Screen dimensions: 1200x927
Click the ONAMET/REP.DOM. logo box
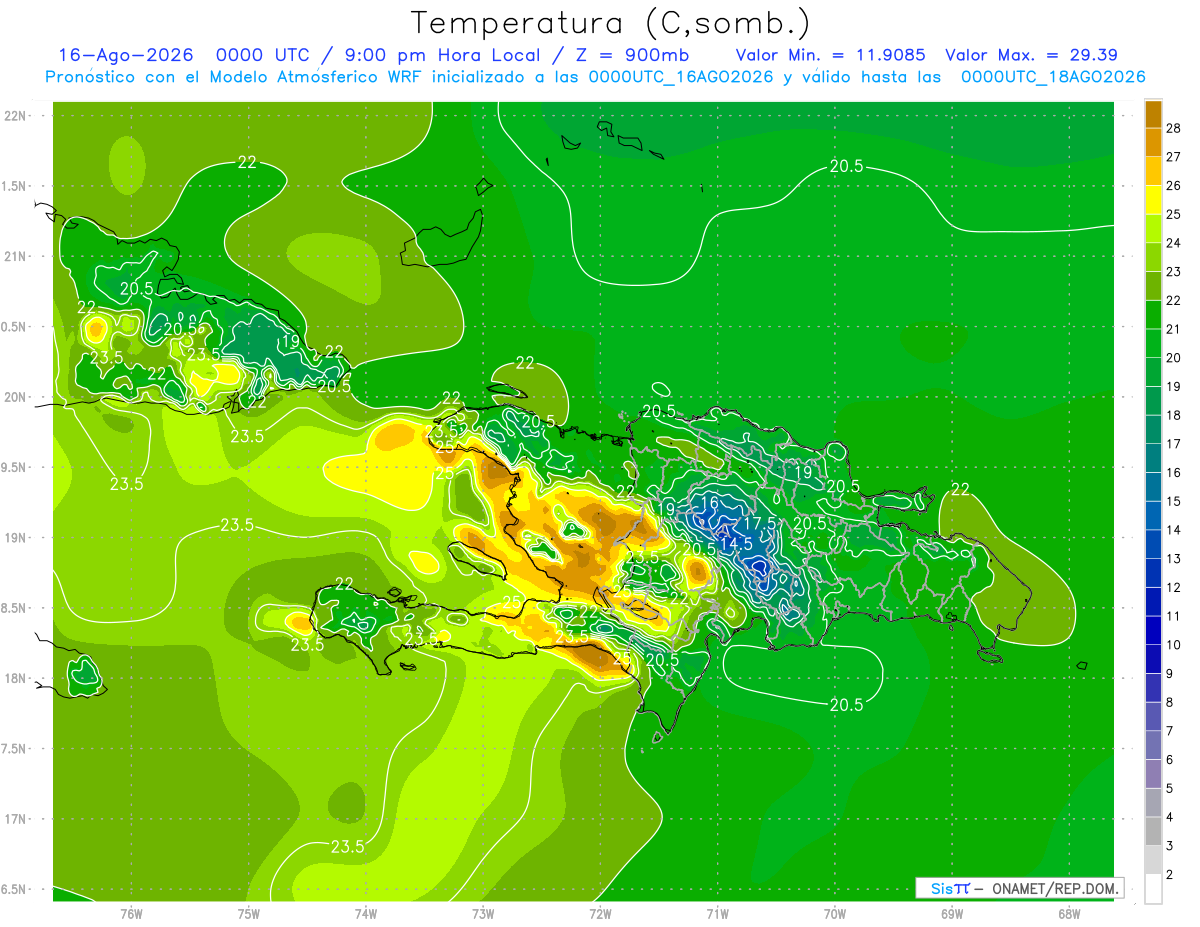coord(1019,888)
